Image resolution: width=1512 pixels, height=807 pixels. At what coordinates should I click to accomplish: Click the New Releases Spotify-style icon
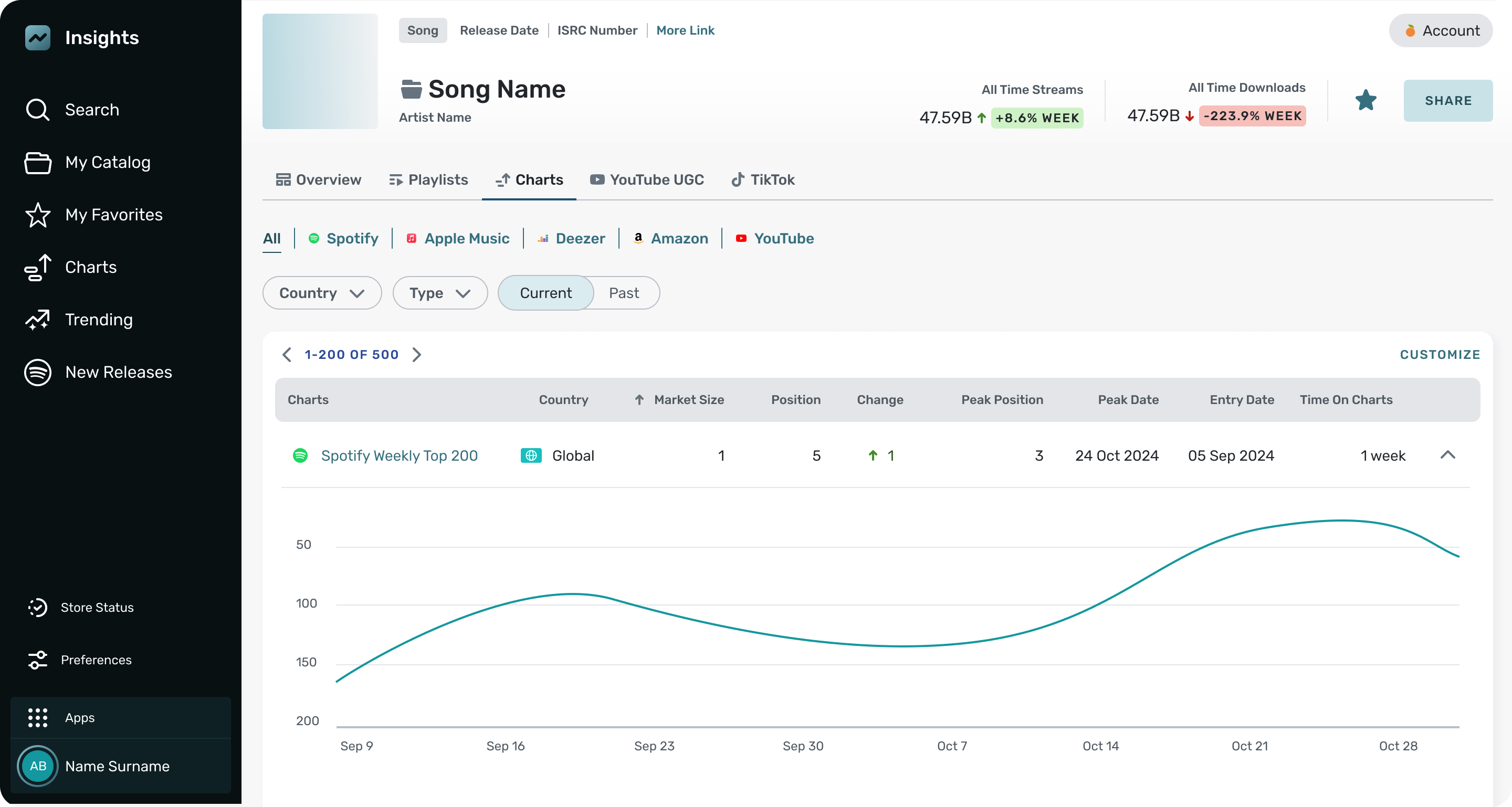coord(38,372)
